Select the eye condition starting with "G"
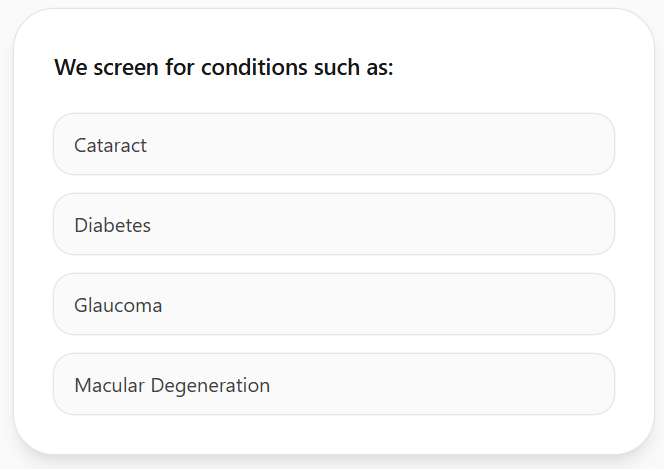The image size is (664, 469). [333, 304]
